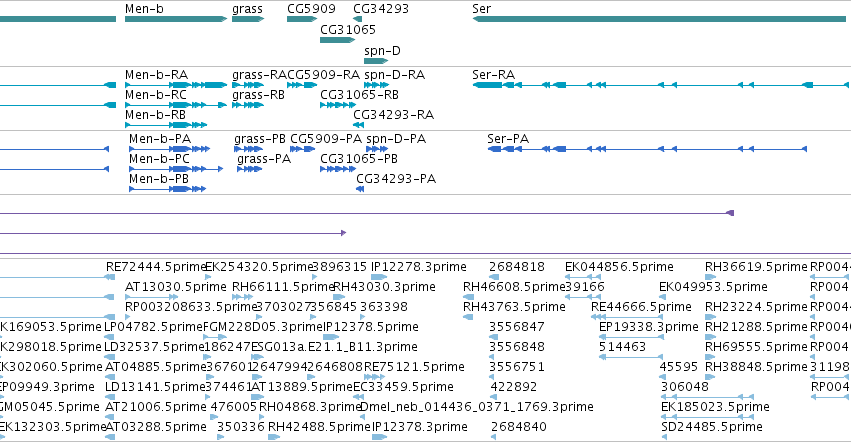This screenshot has height=442, width=851.
Task: Select the SD24485.5prime EST label
Action: point(712,427)
